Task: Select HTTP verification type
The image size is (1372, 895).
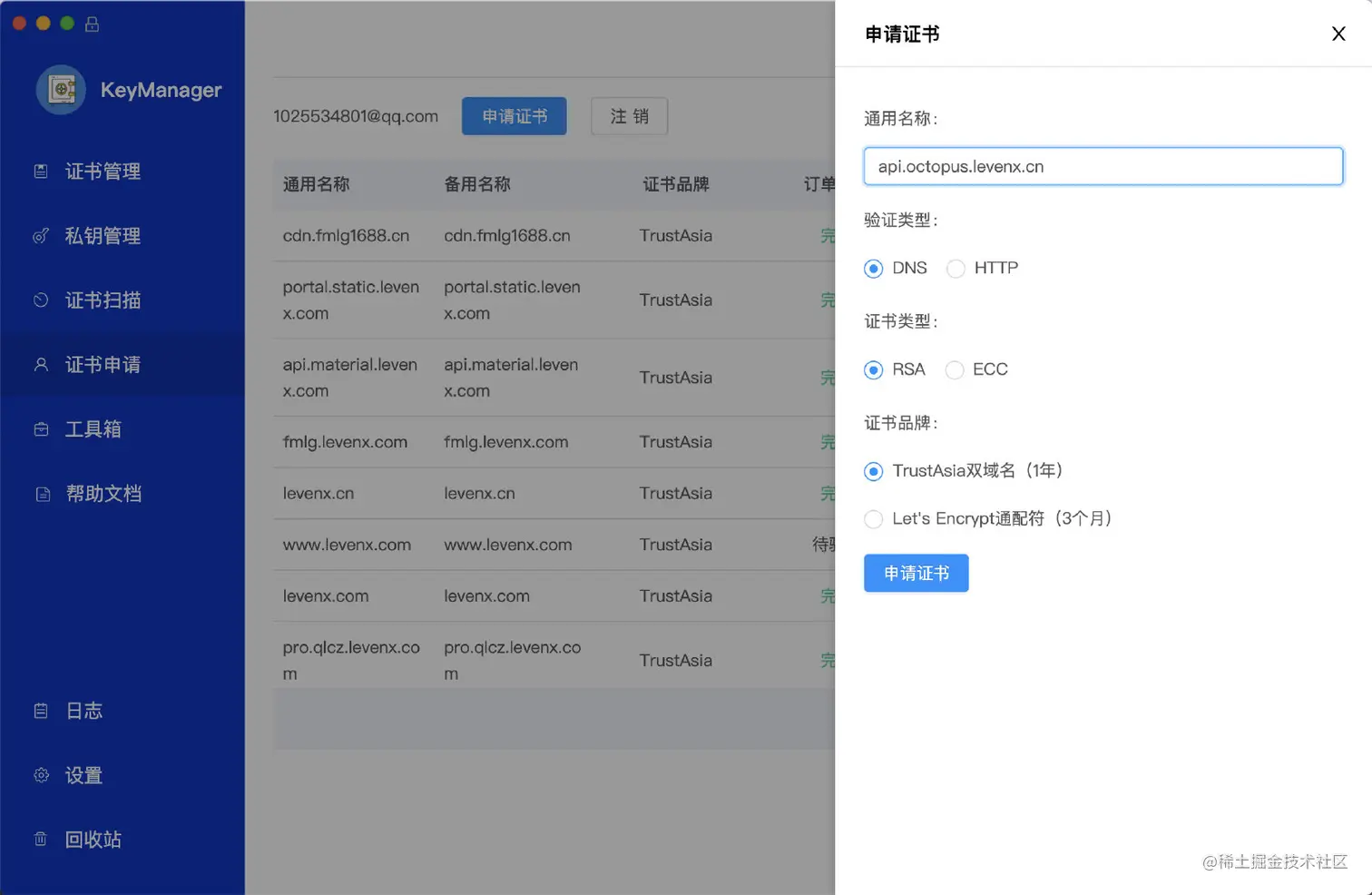Action: (x=955, y=269)
